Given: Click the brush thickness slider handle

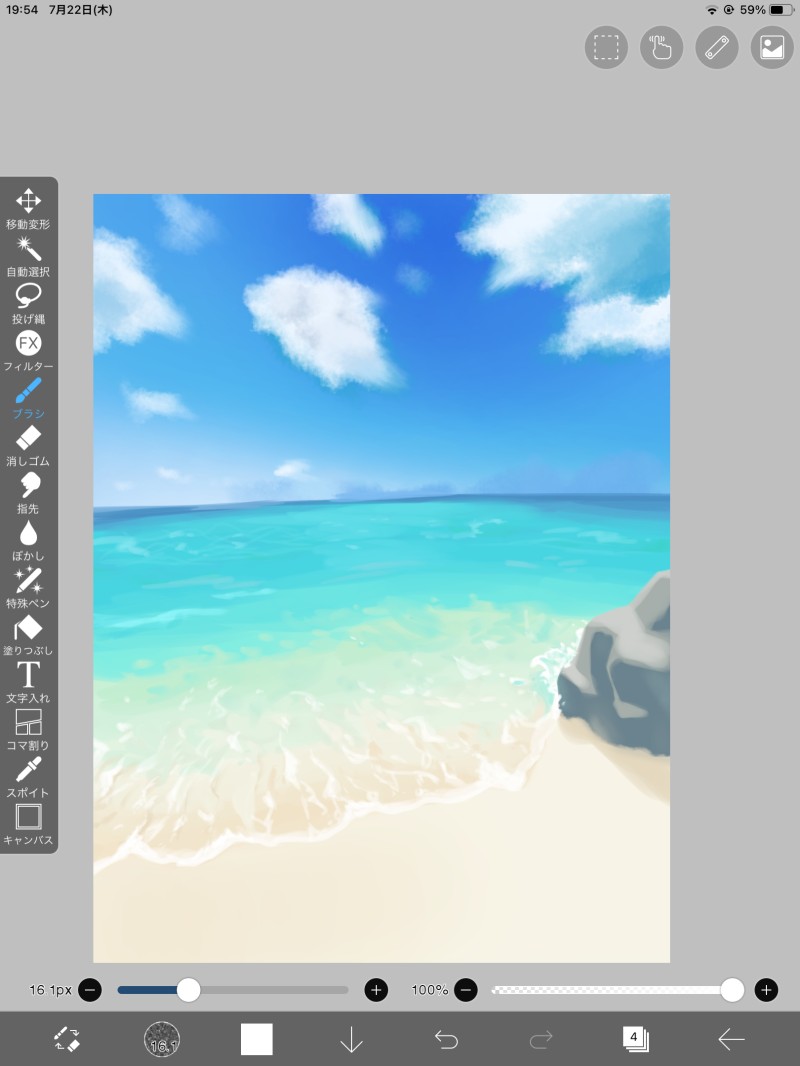Looking at the screenshot, I should click(188, 990).
